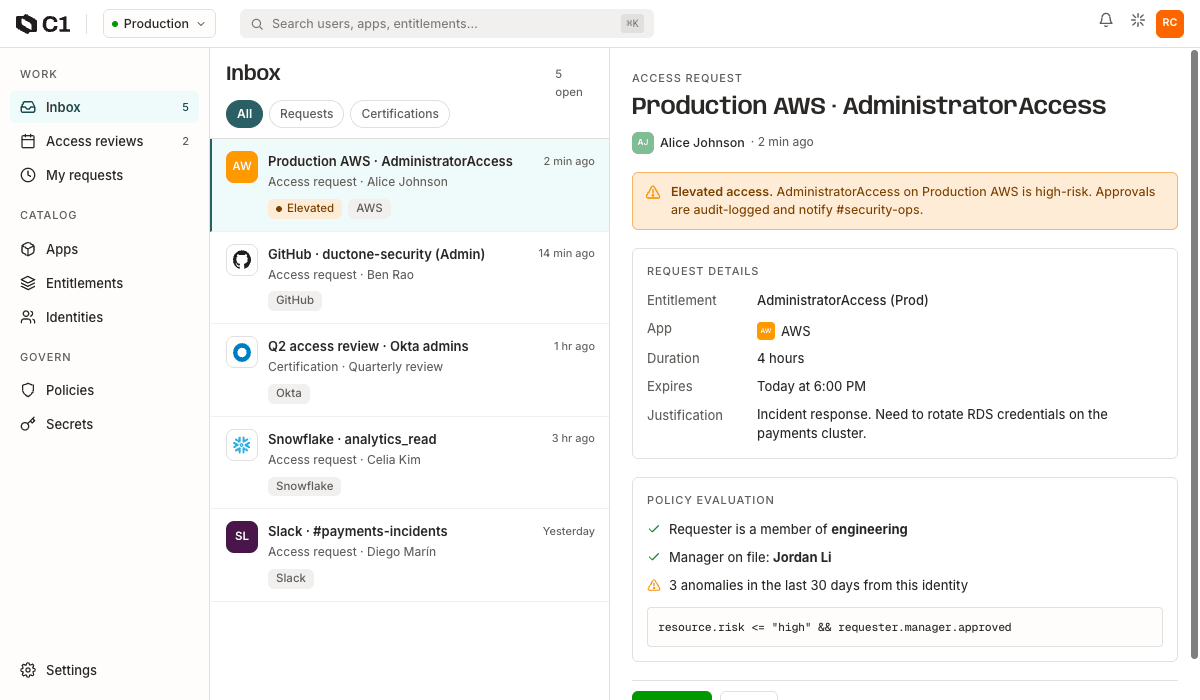Click the Policies shield icon
The width and height of the screenshot is (1200, 700).
coord(28,390)
